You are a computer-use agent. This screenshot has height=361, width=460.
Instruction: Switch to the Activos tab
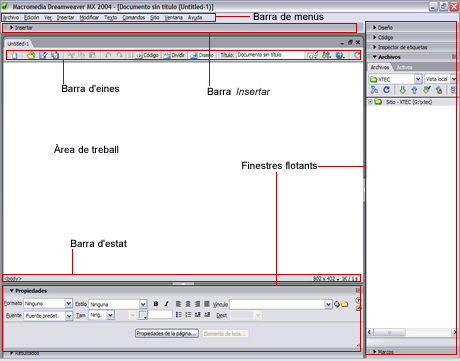click(404, 67)
